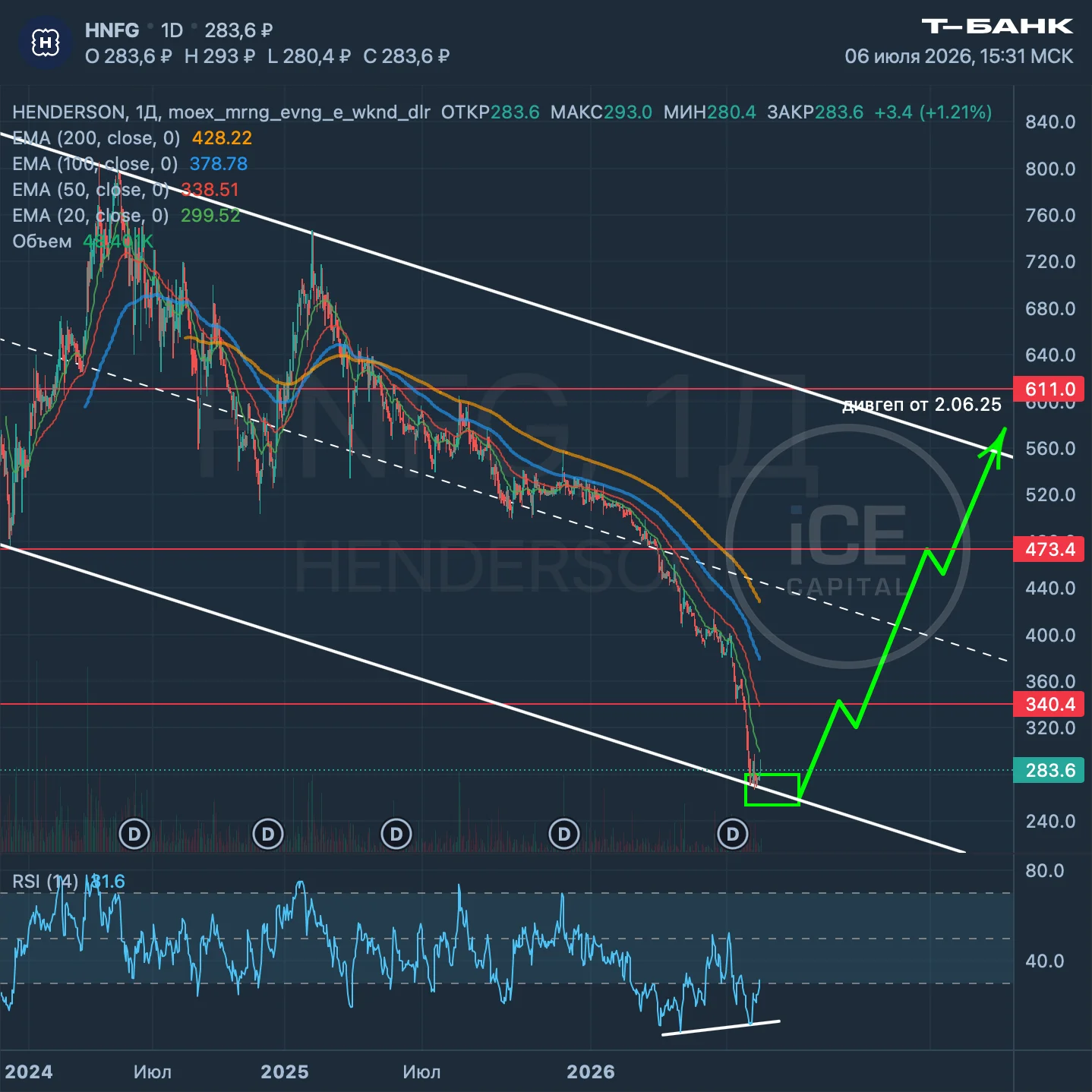This screenshot has height=1092, width=1092.
Task: Click the Объем volume indicator legend
Action: (83, 241)
